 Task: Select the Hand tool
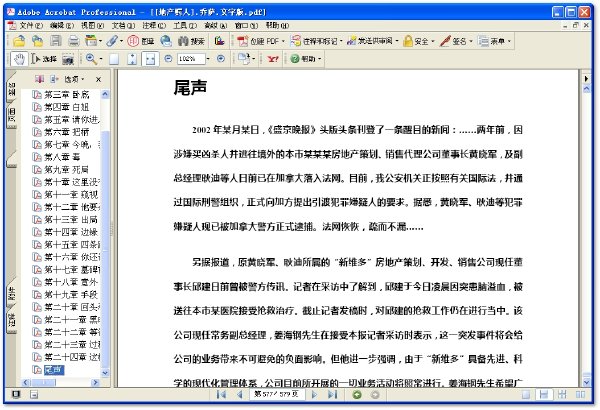[19, 59]
